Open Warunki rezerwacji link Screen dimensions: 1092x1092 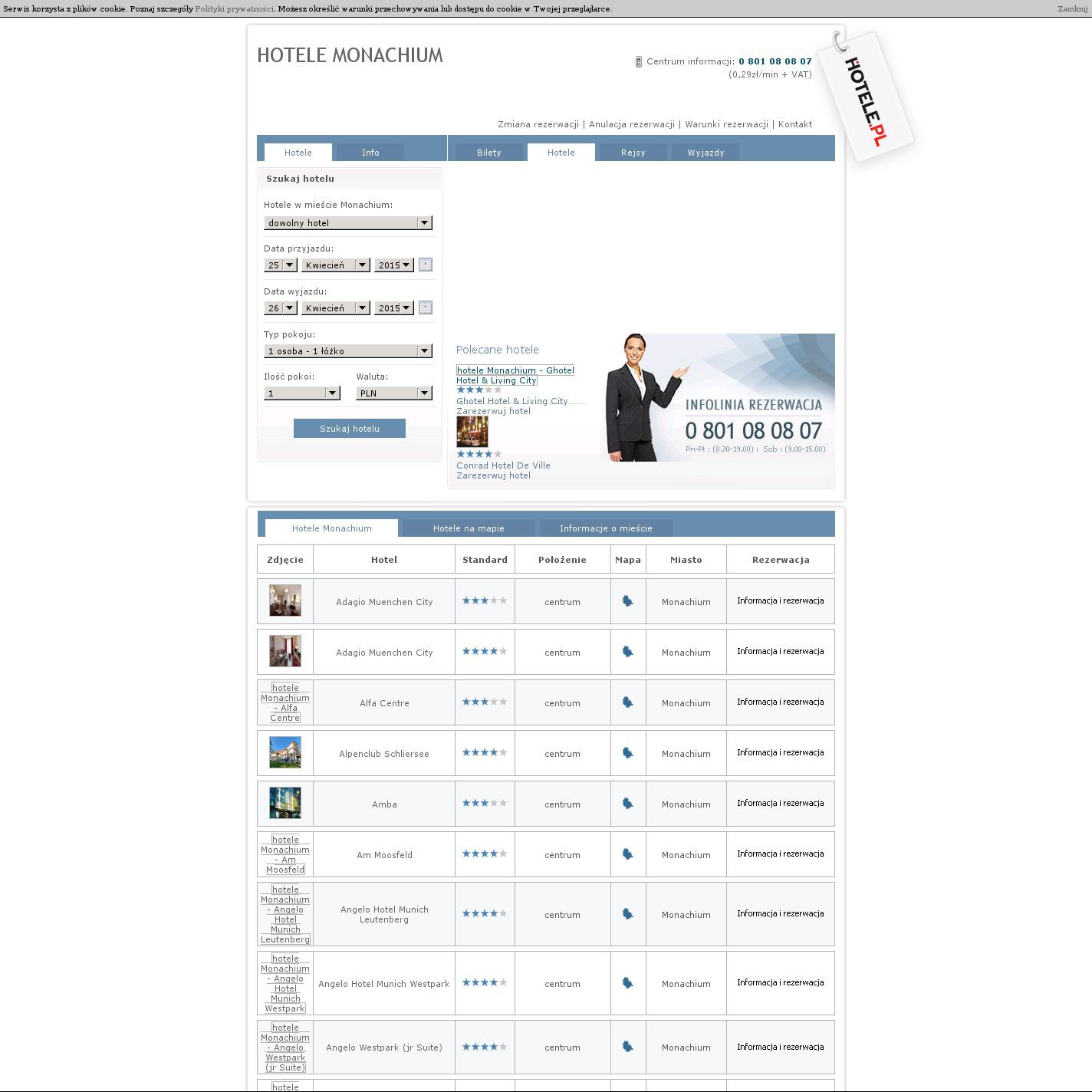726,124
